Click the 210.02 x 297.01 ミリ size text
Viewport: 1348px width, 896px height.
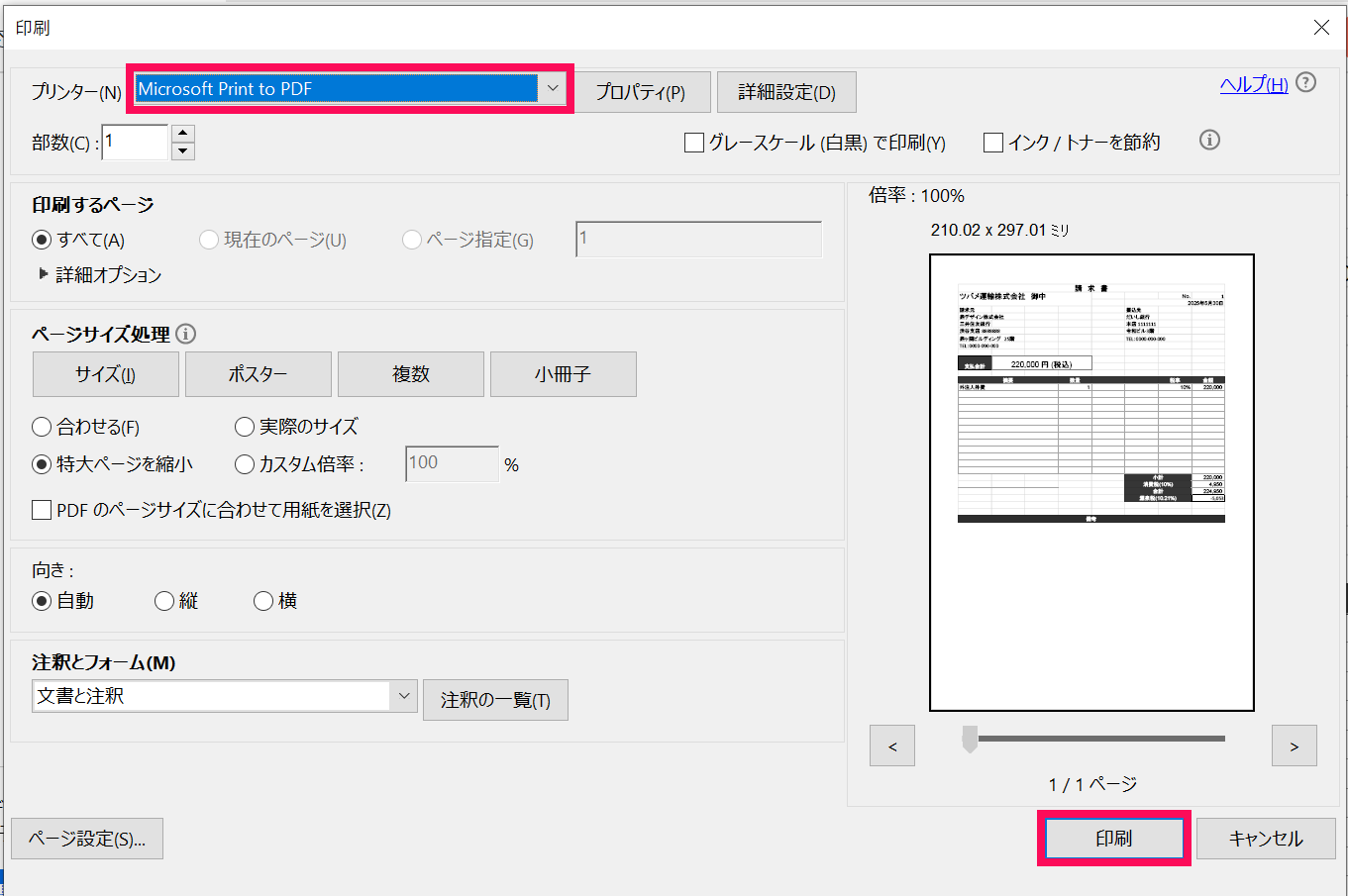point(1000,230)
